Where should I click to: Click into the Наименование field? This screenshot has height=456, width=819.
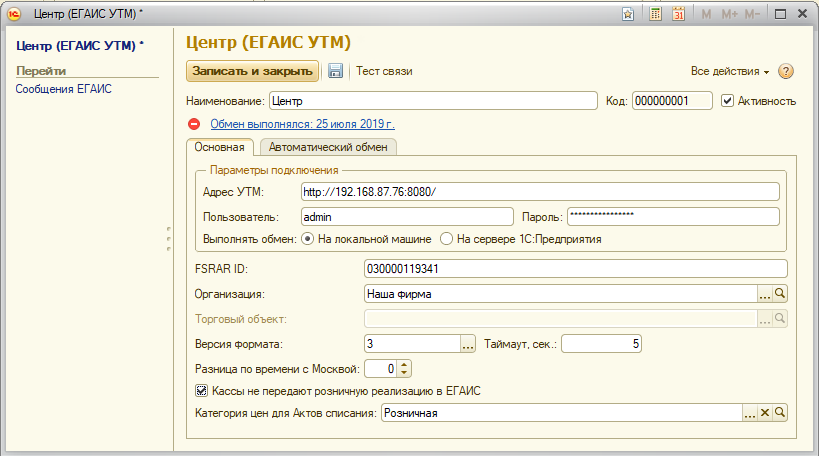coord(433,100)
